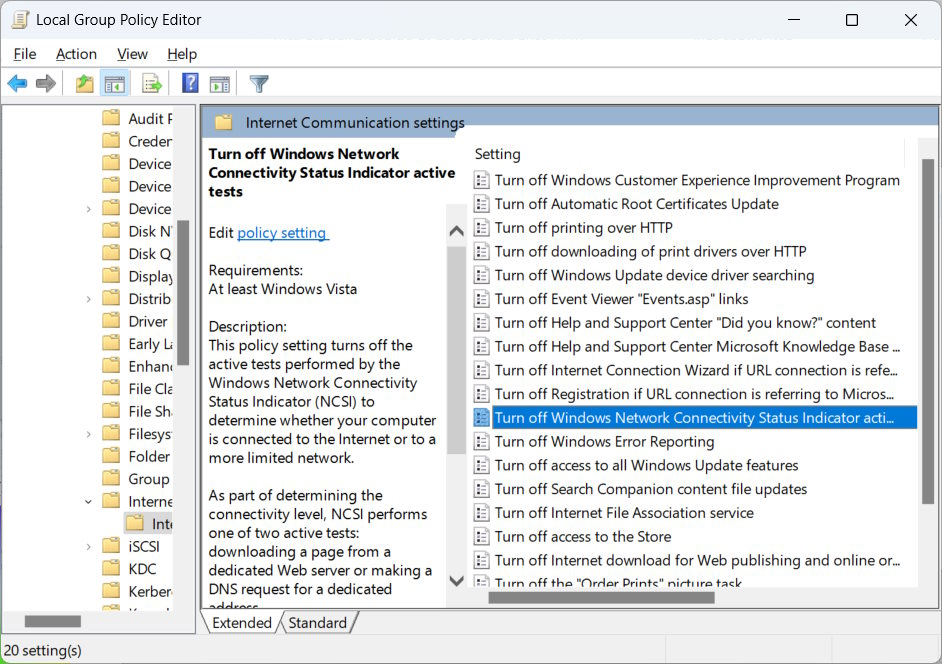Toggle the Show/Hide Action Pane icon
The height and width of the screenshot is (664, 942).
pos(222,83)
